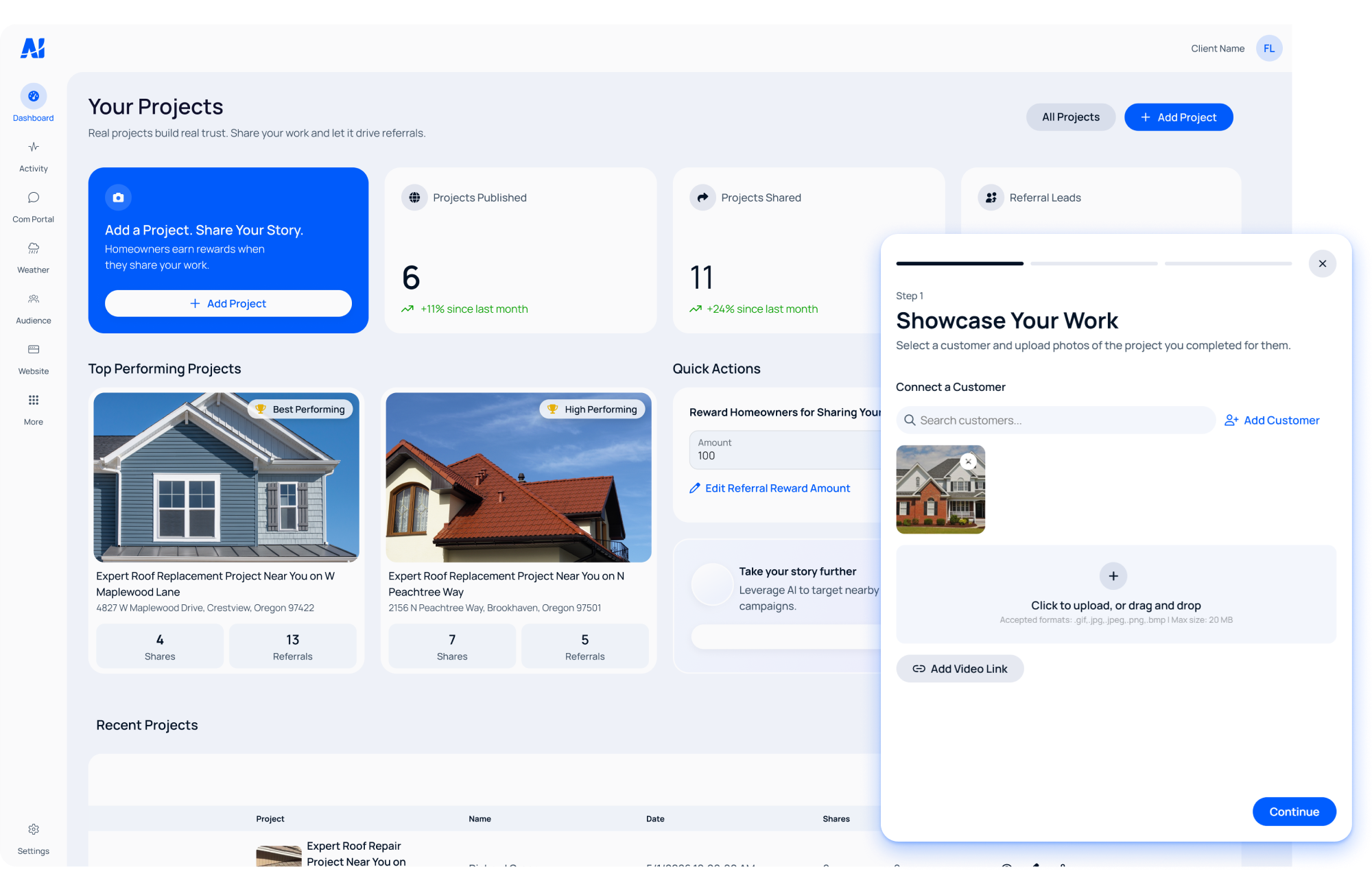This screenshot has height=891, width=1372.
Task: Click All Projects button
Action: (x=1070, y=117)
